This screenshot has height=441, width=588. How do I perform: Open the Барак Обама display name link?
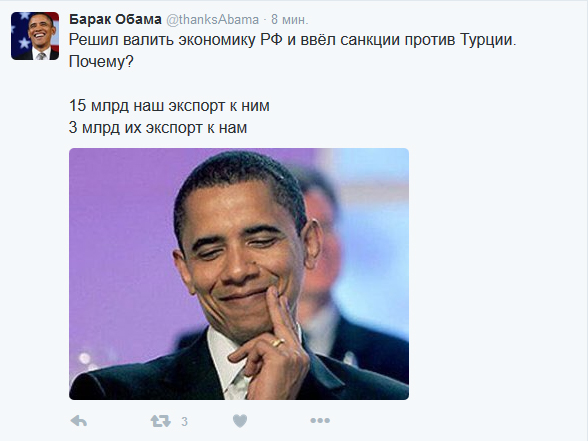[115, 19]
